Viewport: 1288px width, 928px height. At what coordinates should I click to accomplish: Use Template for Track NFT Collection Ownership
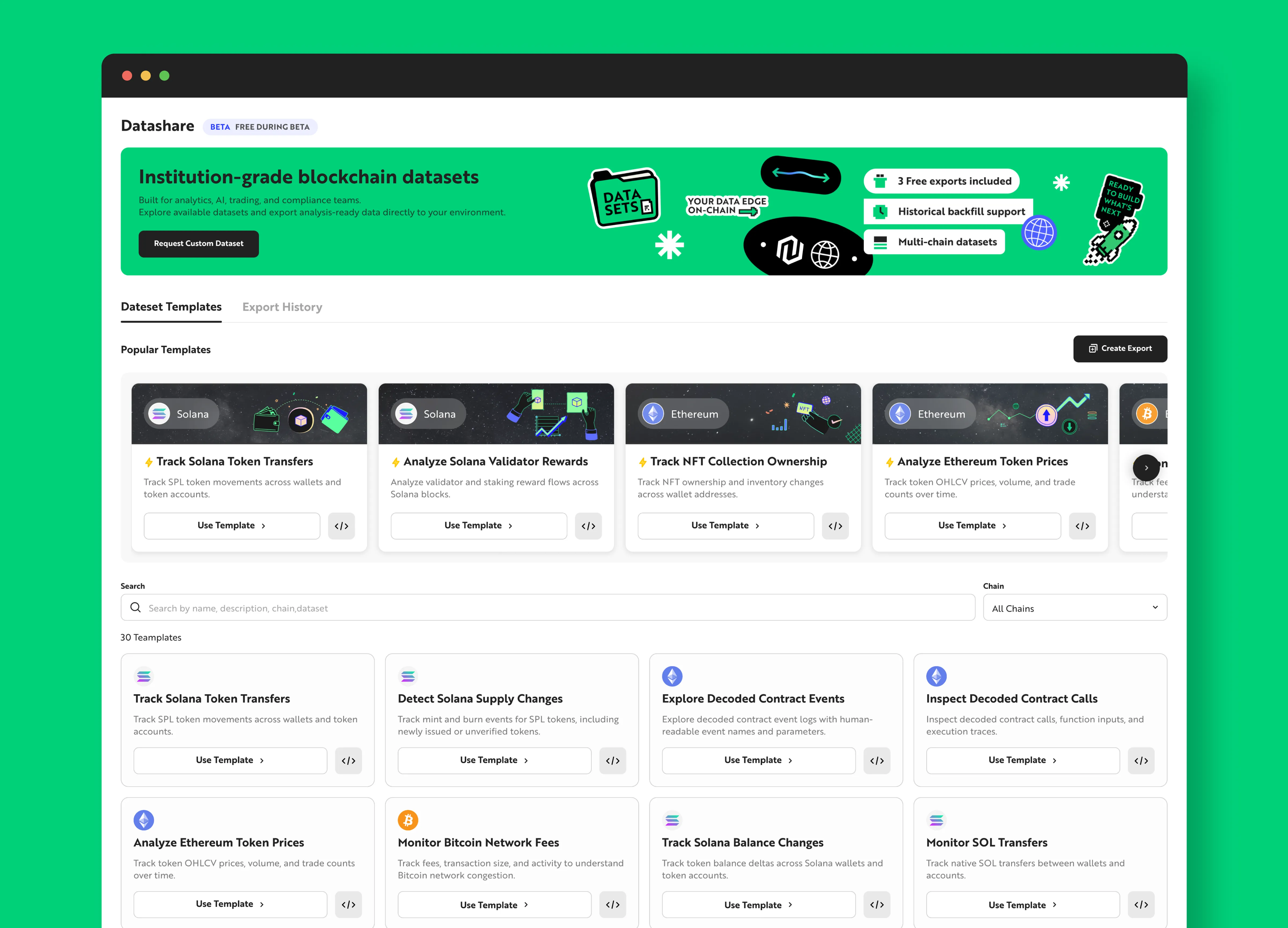(726, 526)
